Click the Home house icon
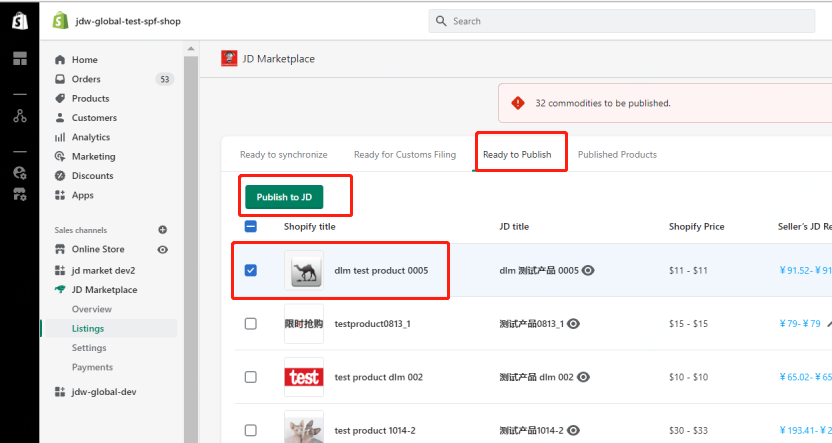832x443 pixels. 60,59
